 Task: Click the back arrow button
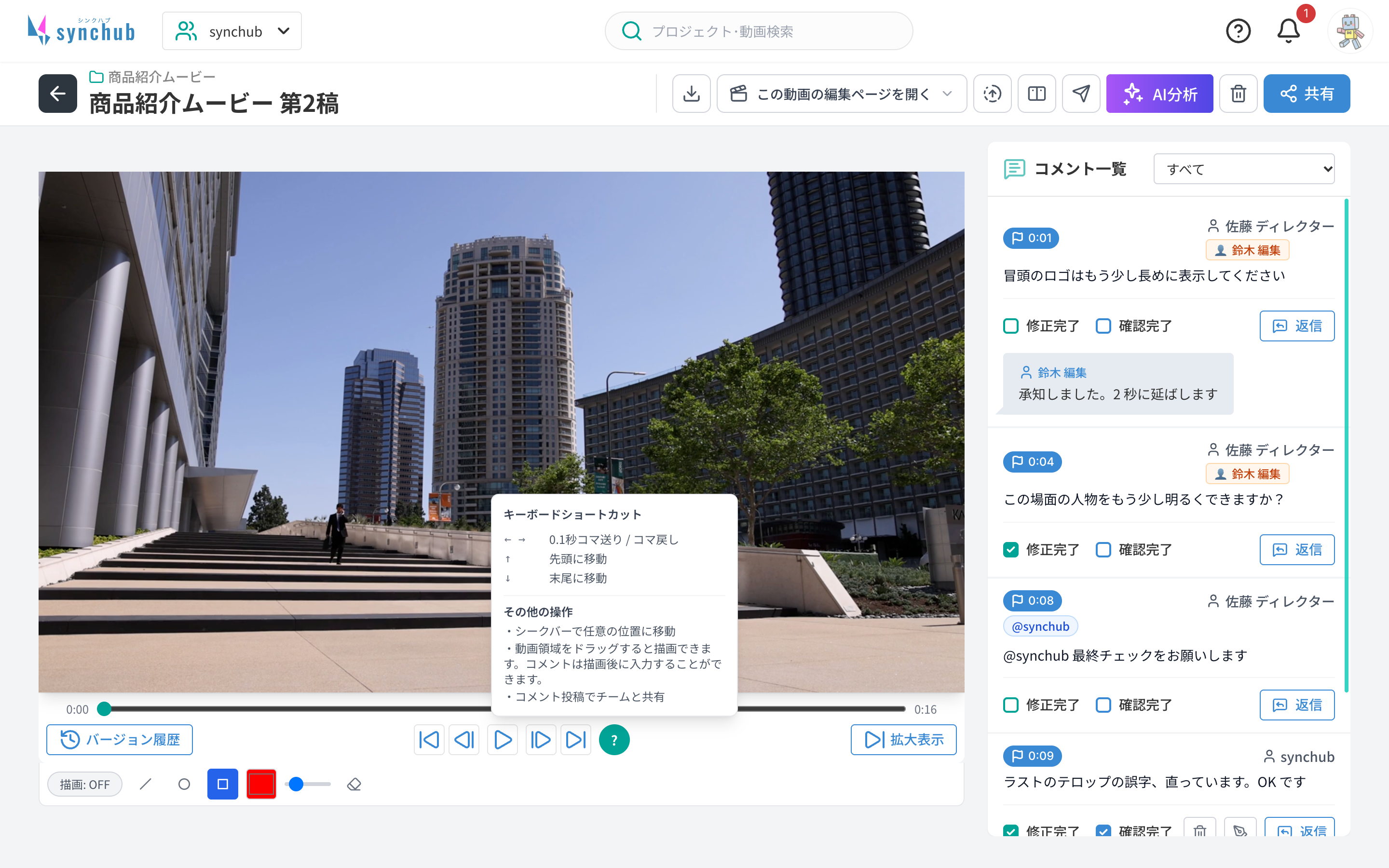[57, 94]
